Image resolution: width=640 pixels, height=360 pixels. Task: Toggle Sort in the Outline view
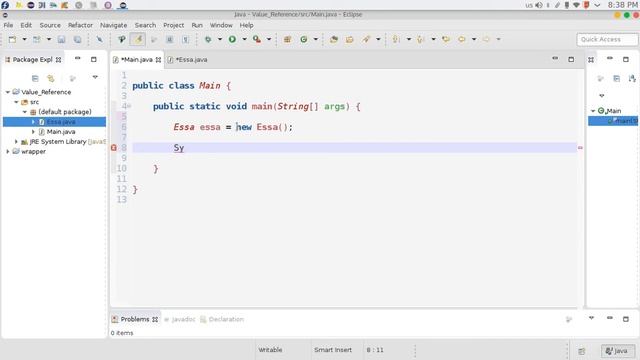click(x=632, y=78)
